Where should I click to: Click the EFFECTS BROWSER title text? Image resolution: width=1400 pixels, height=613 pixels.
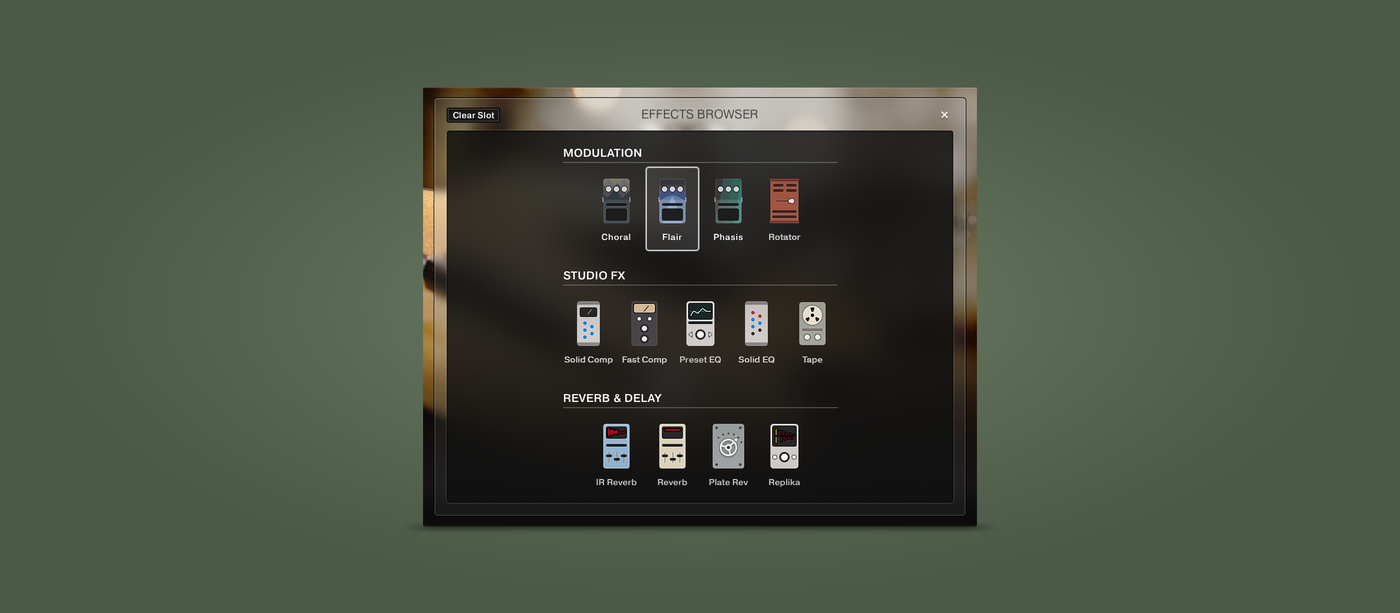coord(700,114)
